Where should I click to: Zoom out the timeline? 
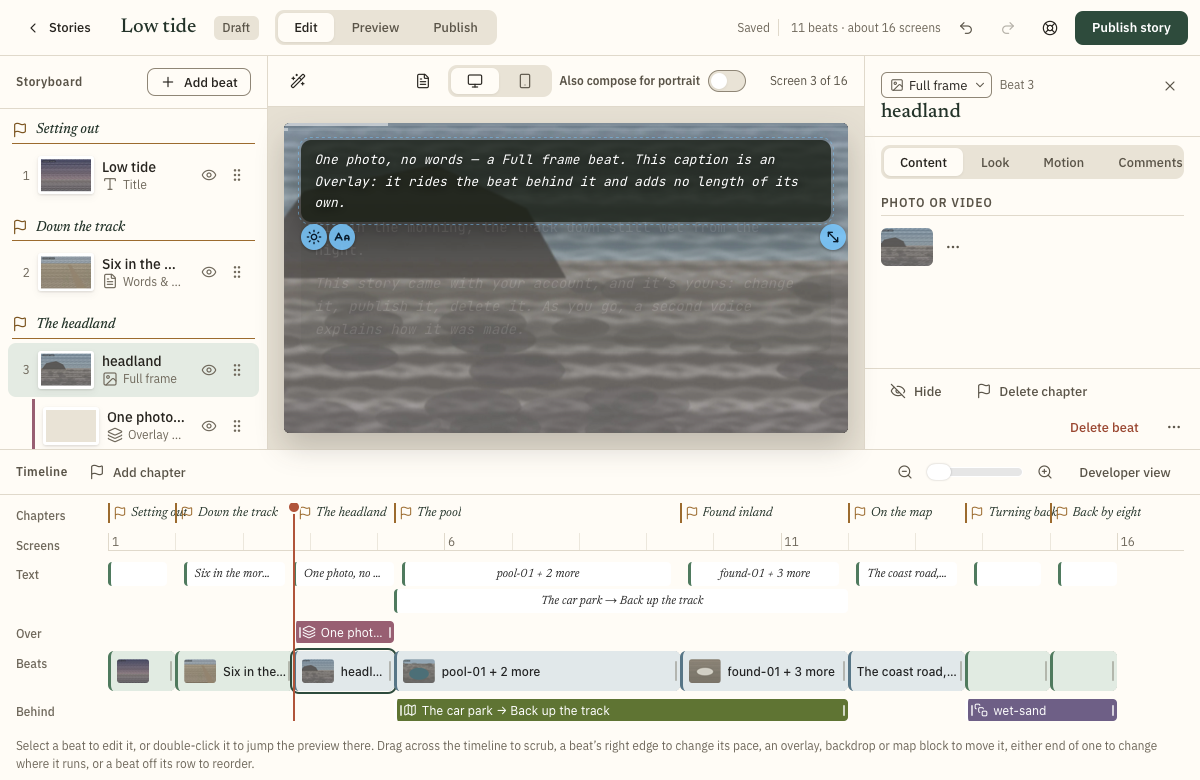click(x=905, y=472)
